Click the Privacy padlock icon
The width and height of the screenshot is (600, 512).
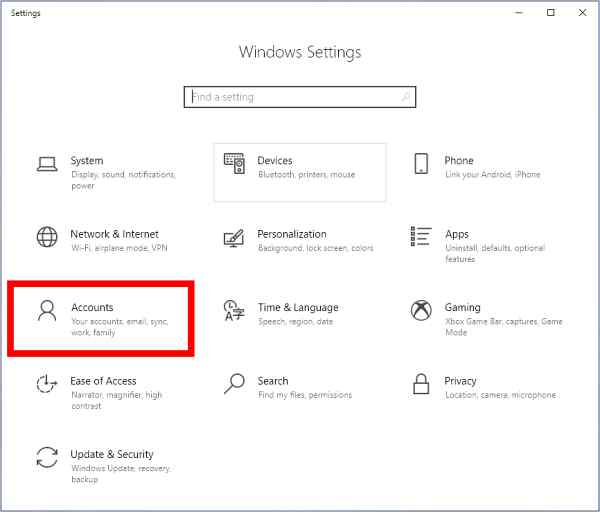(x=421, y=384)
